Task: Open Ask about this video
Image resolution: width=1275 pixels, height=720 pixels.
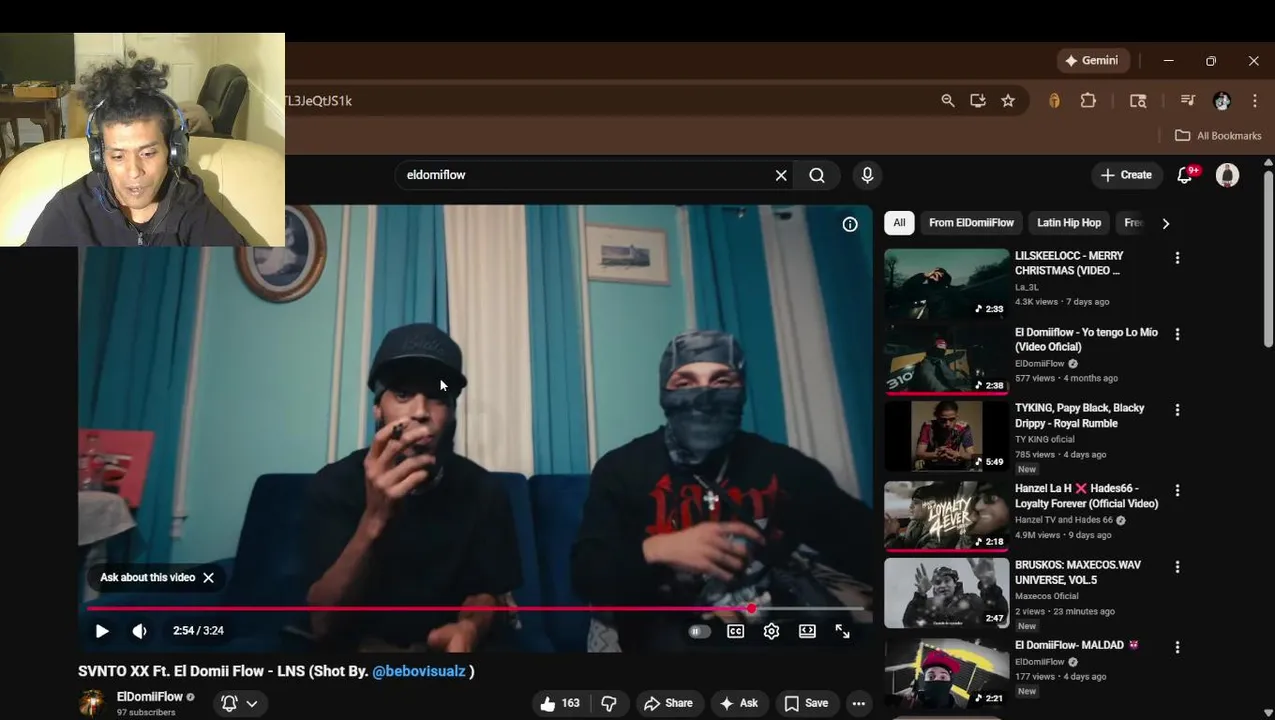Action: click(147, 577)
